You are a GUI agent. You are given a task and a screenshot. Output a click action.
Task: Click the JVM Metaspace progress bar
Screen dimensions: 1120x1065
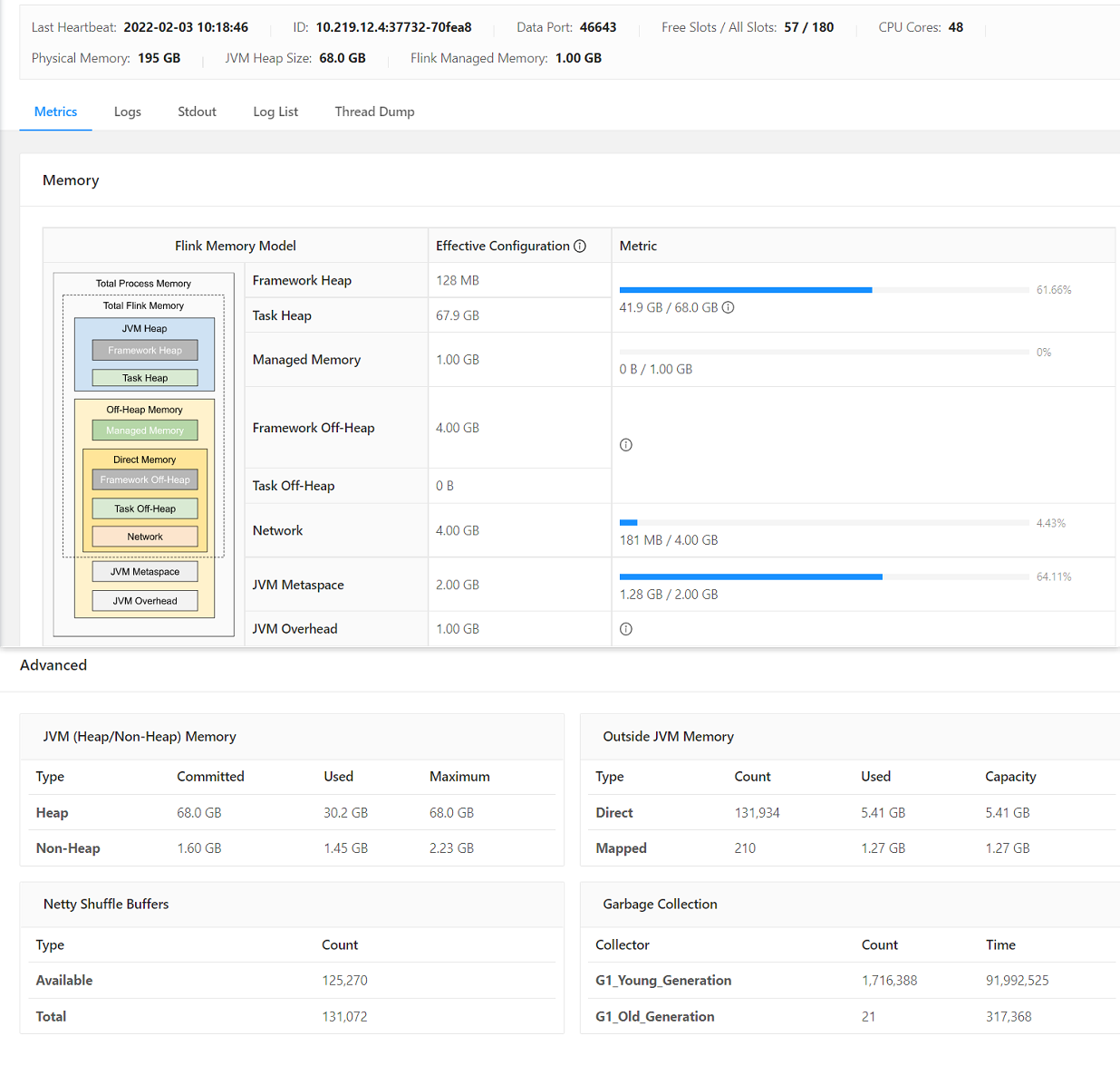(x=823, y=576)
